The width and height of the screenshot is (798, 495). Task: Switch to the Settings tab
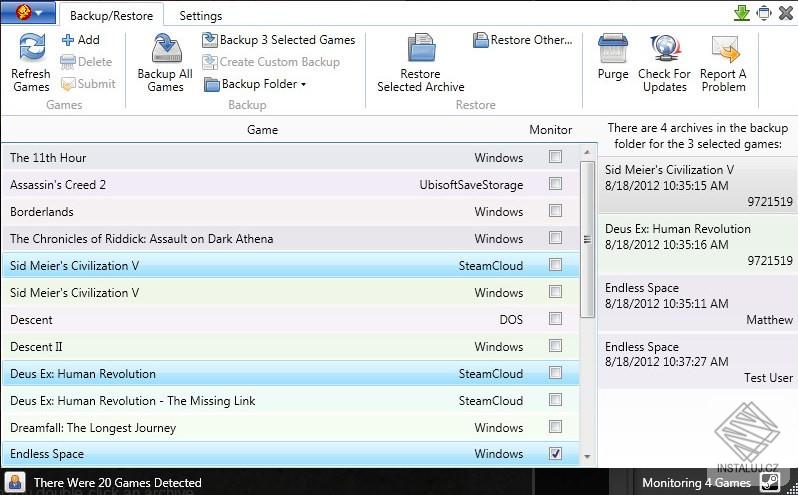(x=201, y=16)
